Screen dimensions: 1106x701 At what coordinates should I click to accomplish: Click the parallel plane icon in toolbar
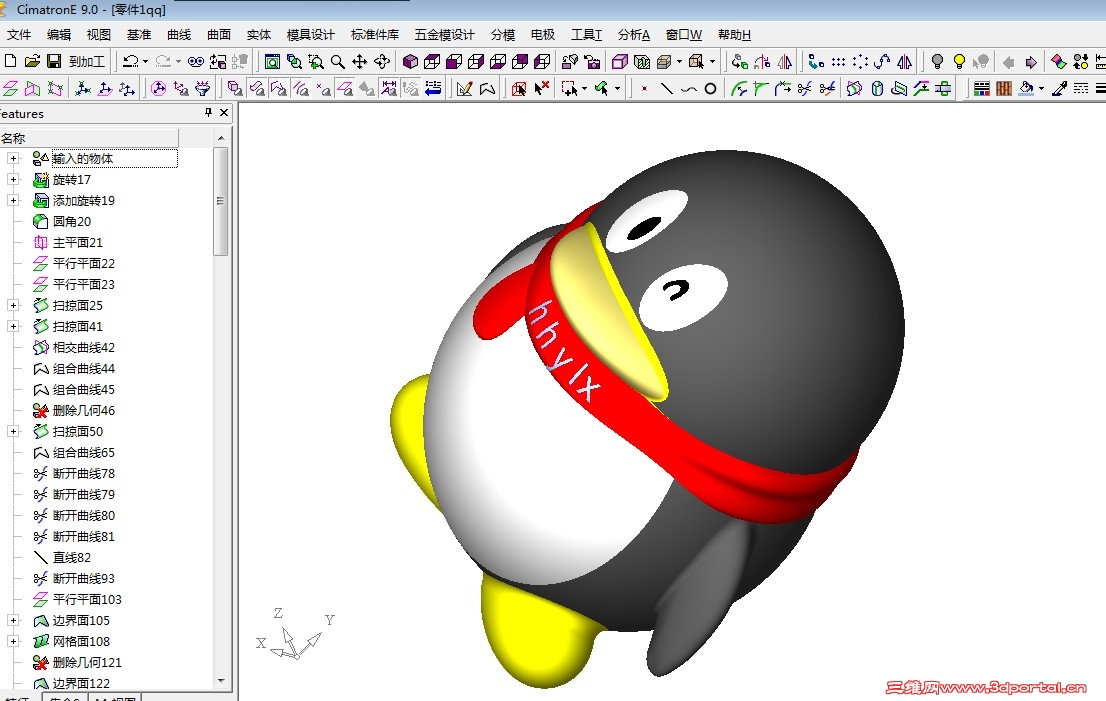click(x=11, y=88)
